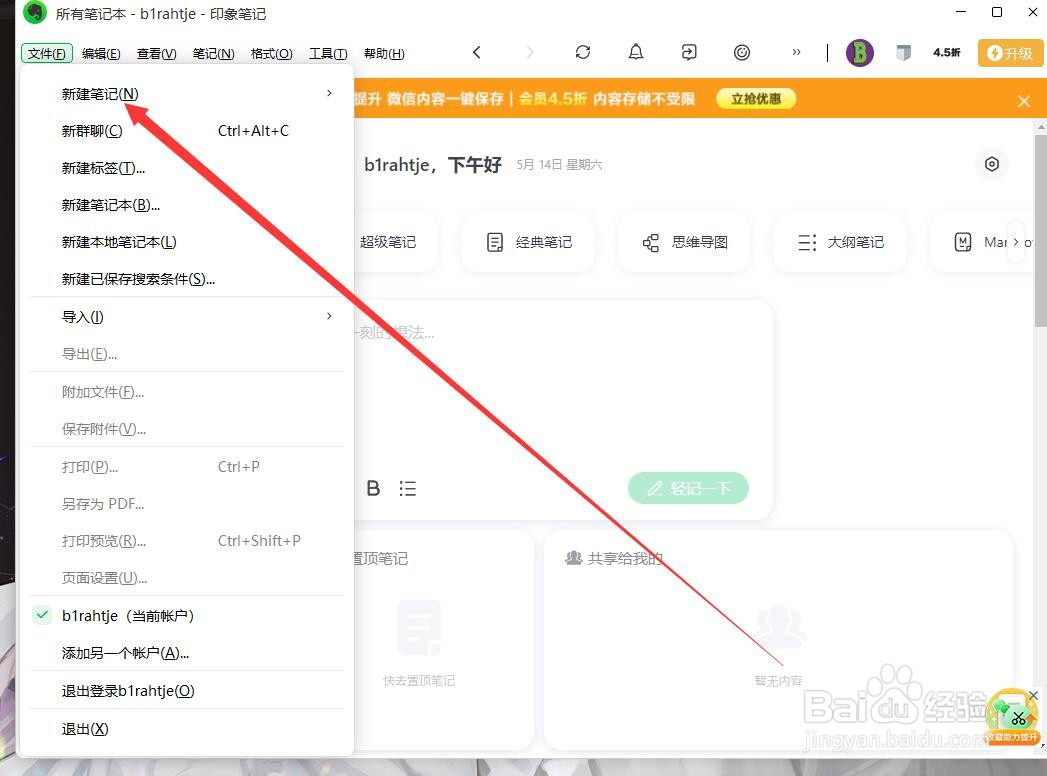Click the smiley circle toolbar icon
This screenshot has height=776, width=1047.
point(742,52)
